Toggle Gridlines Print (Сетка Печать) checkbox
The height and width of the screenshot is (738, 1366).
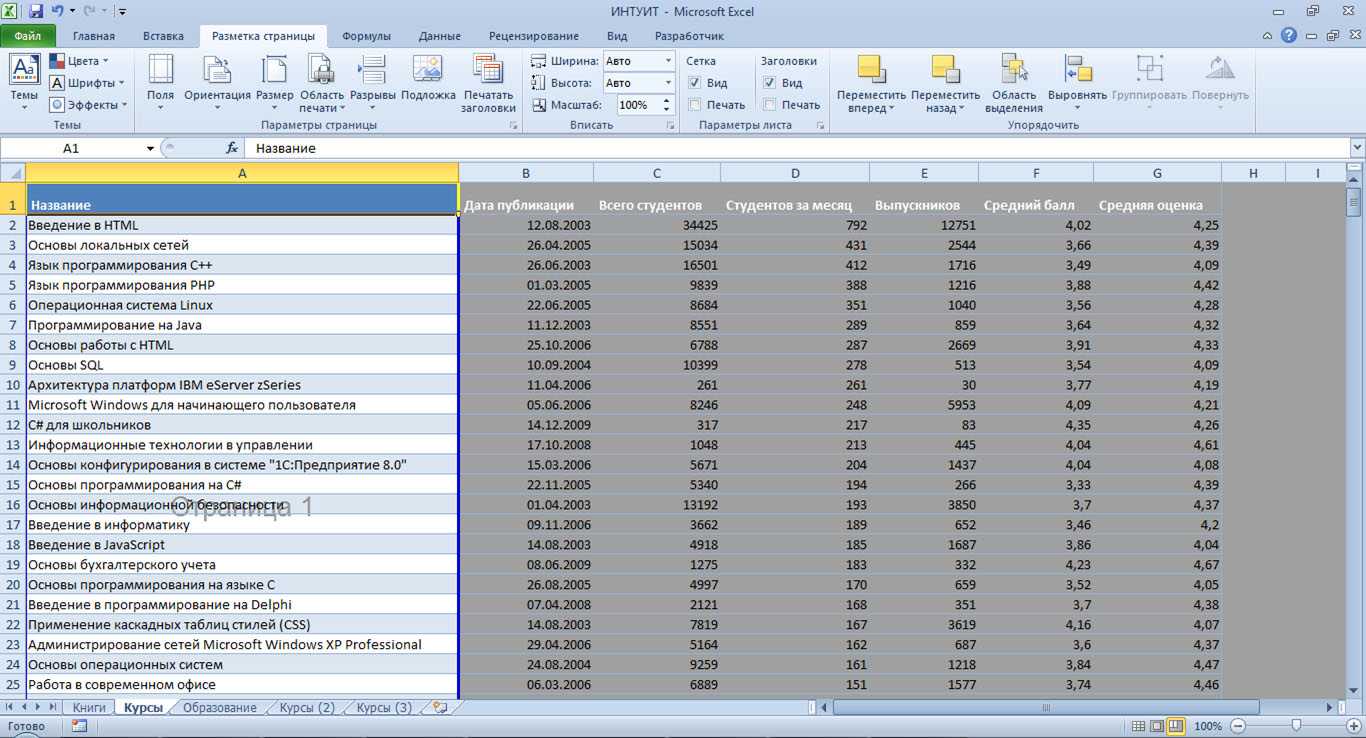(695, 105)
